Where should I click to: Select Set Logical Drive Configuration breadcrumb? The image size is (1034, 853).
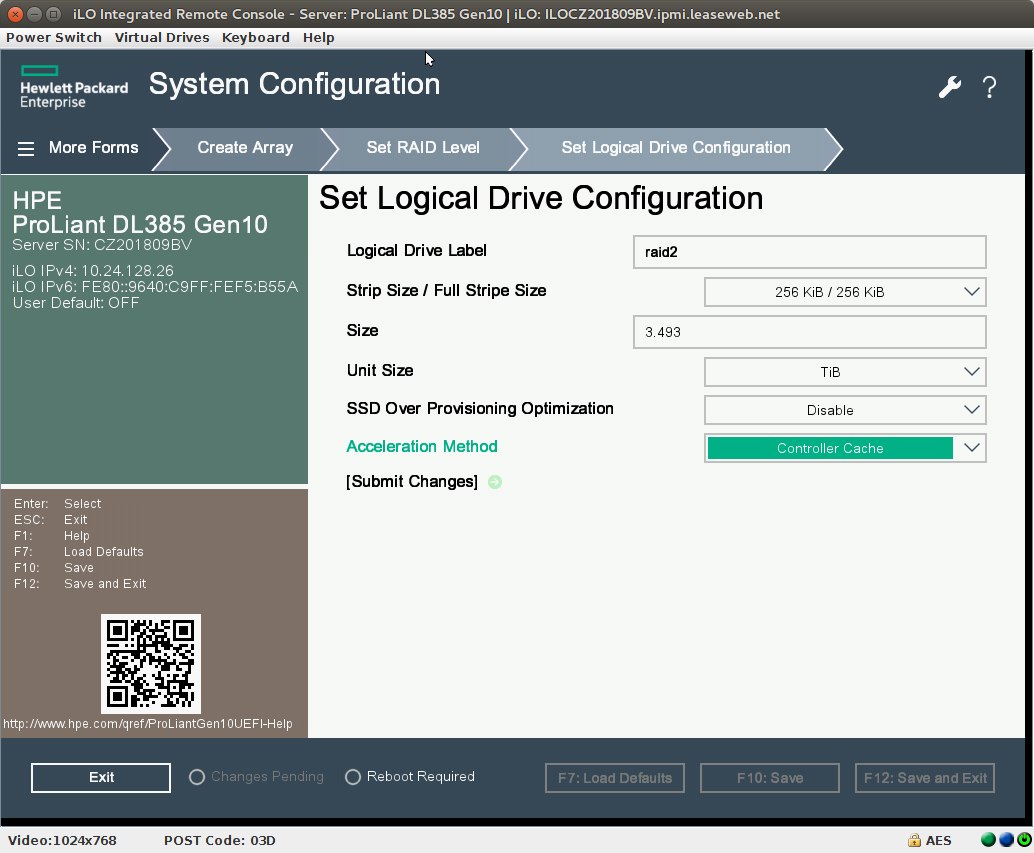(676, 148)
